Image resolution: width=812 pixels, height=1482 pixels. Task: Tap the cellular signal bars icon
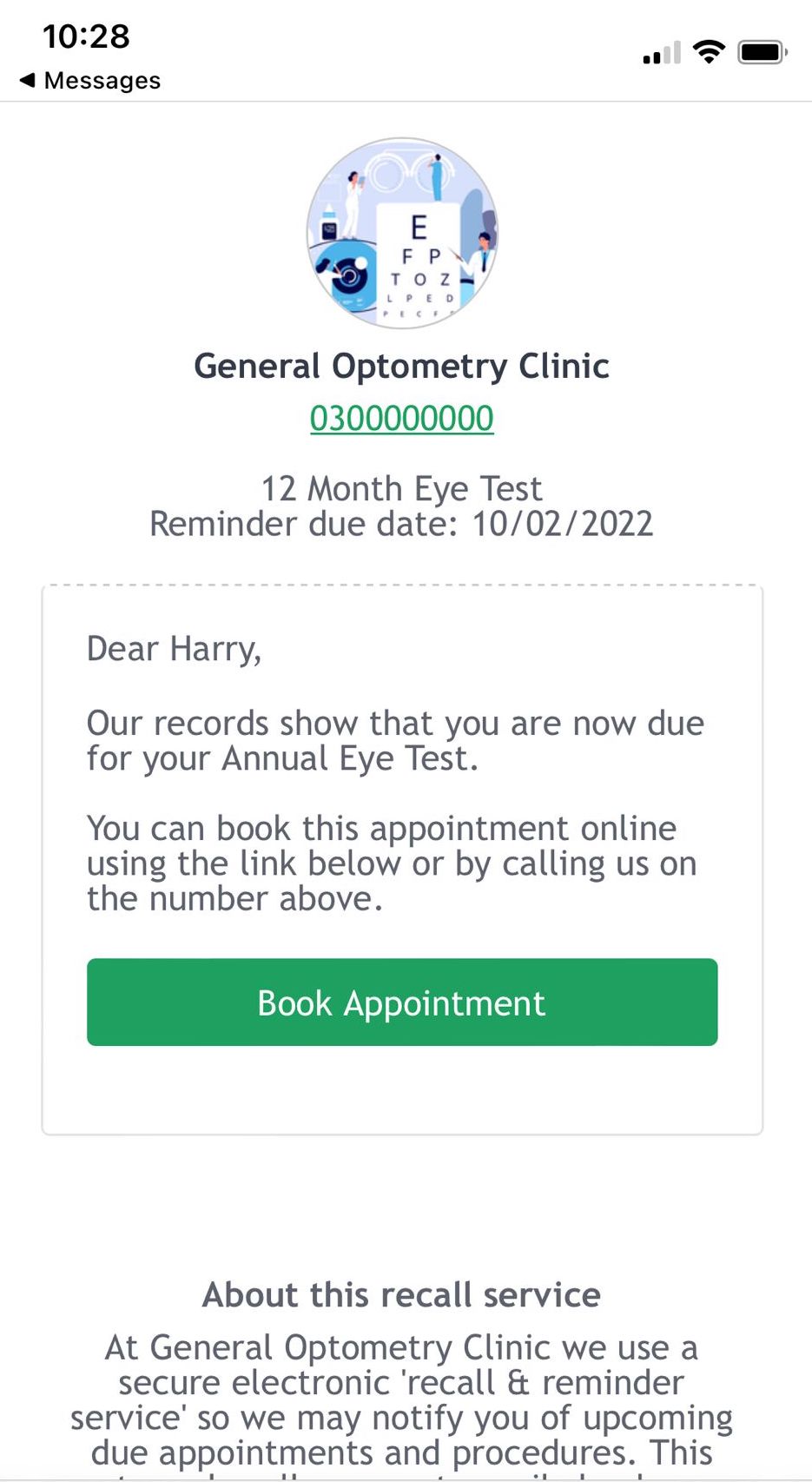pyautogui.click(x=662, y=54)
